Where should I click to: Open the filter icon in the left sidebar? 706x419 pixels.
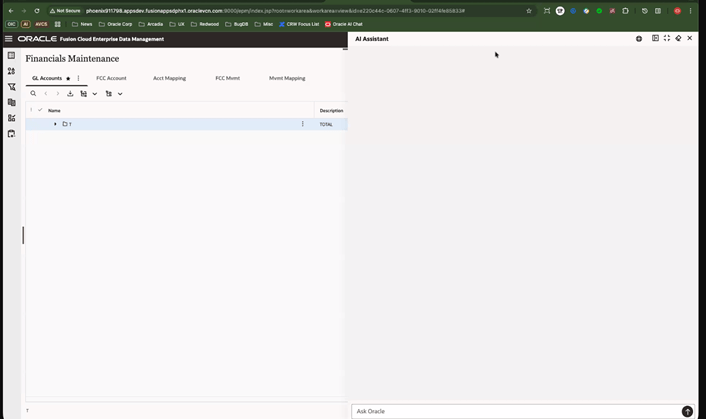click(x=11, y=87)
